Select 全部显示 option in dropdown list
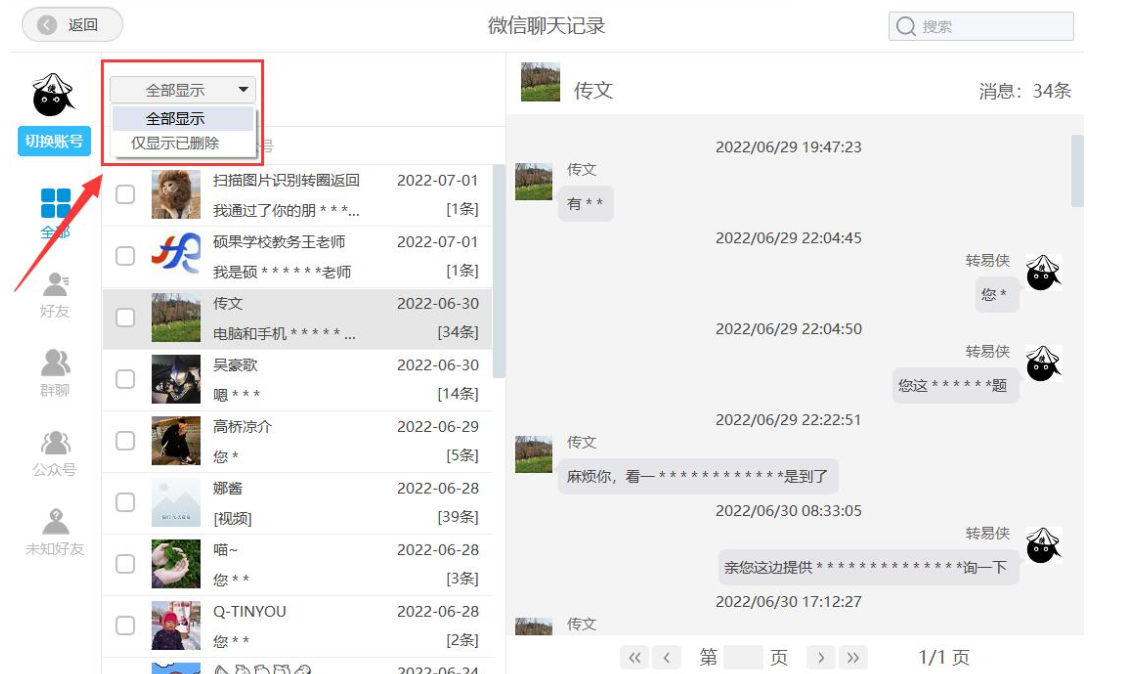The width and height of the screenshot is (1141, 674). tap(183, 119)
